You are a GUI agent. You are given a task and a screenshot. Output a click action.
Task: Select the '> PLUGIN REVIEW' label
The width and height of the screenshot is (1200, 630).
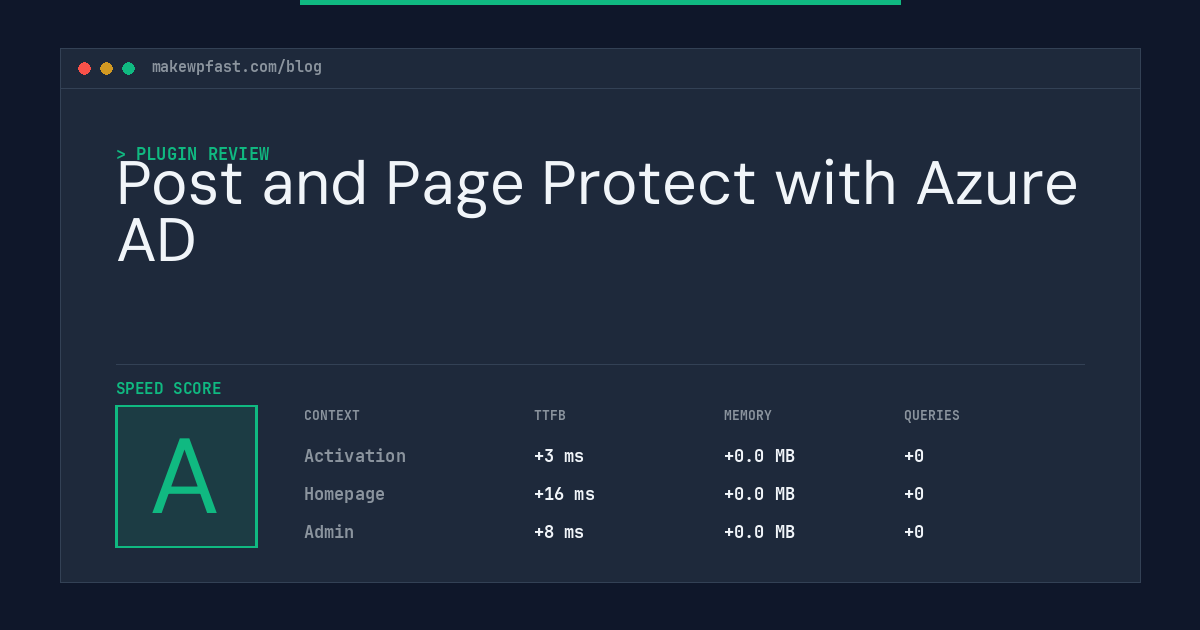pyautogui.click(x=193, y=154)
